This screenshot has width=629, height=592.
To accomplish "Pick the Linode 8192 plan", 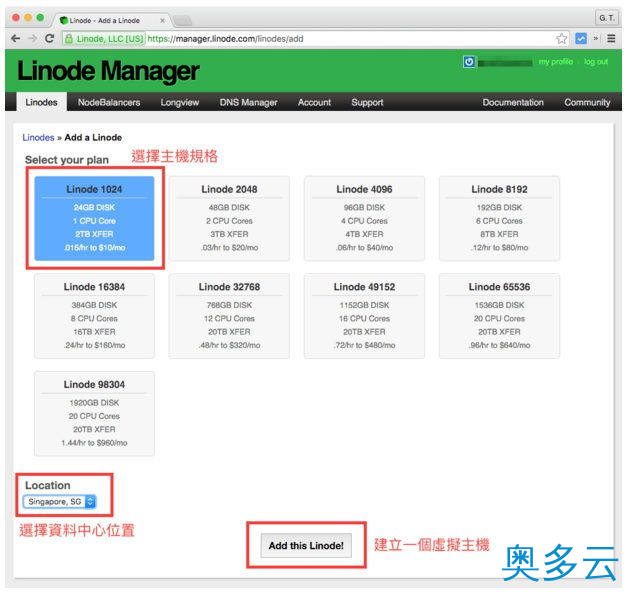I will tap(499, 218).
